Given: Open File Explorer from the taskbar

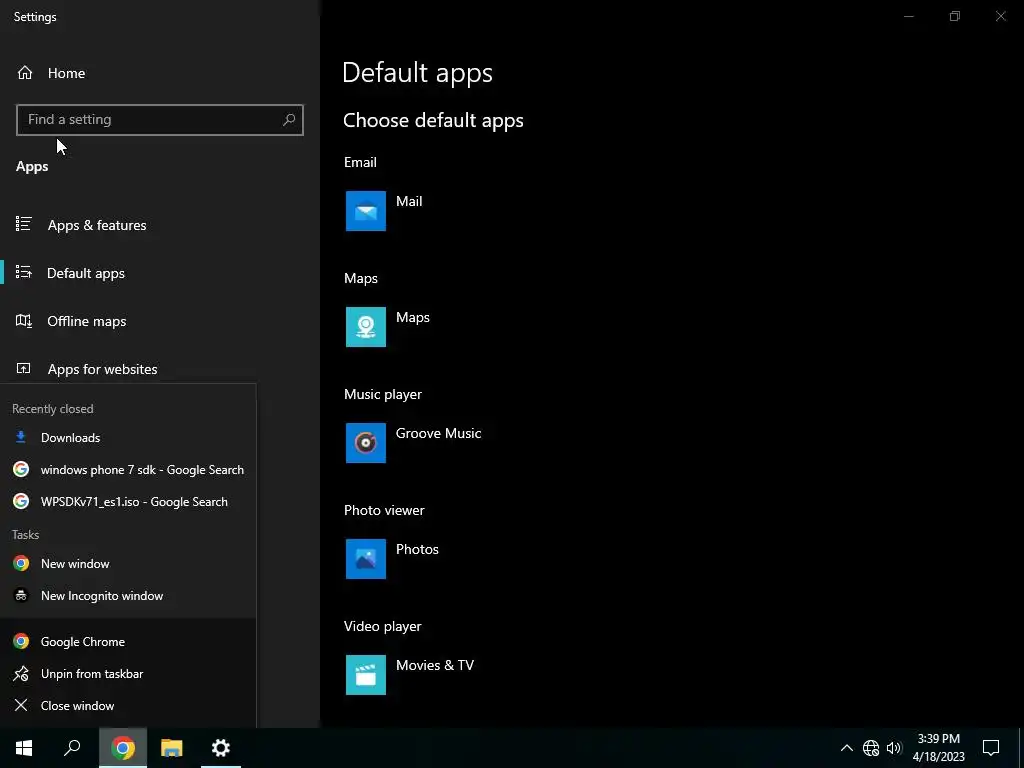Looking at the screenshot, I should tap(172, 748).
